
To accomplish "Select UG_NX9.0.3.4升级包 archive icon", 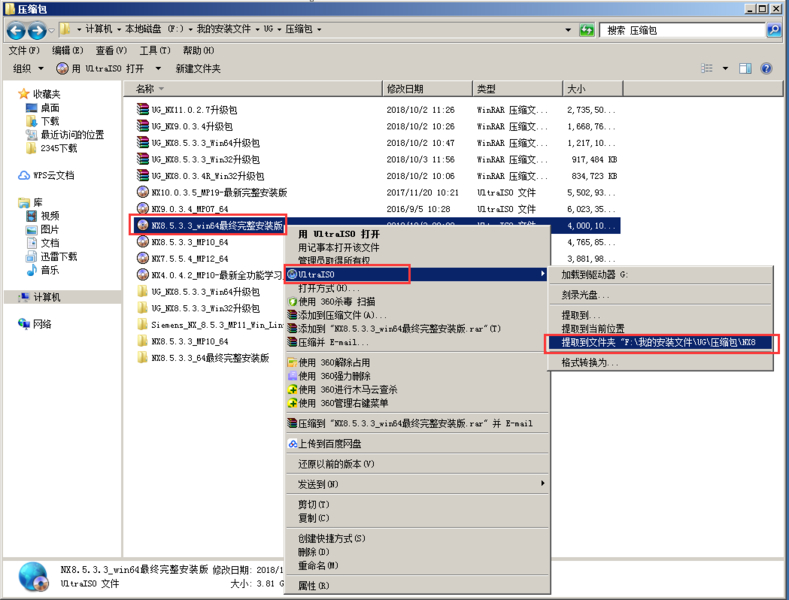I will (x=143, y=126).
